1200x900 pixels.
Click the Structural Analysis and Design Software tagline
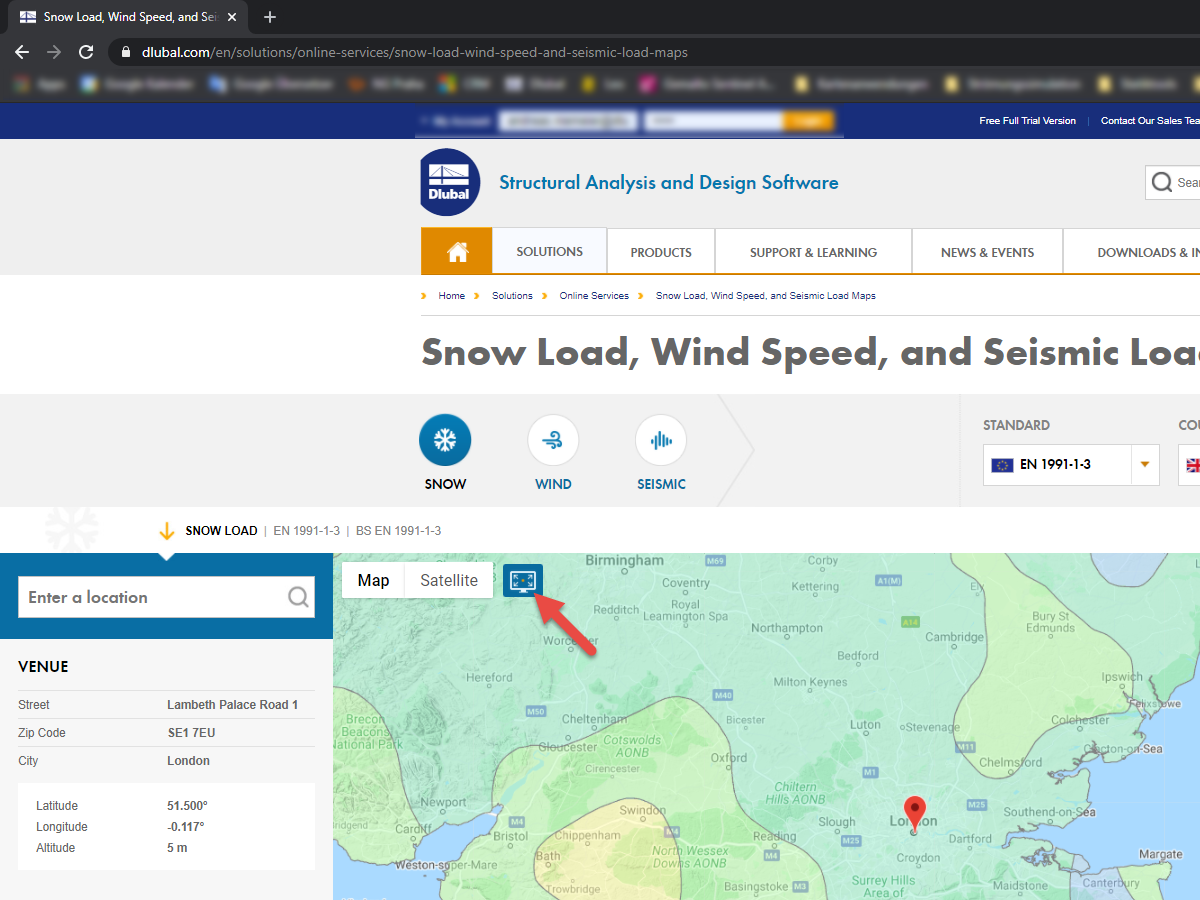click(x=668, y=182)
